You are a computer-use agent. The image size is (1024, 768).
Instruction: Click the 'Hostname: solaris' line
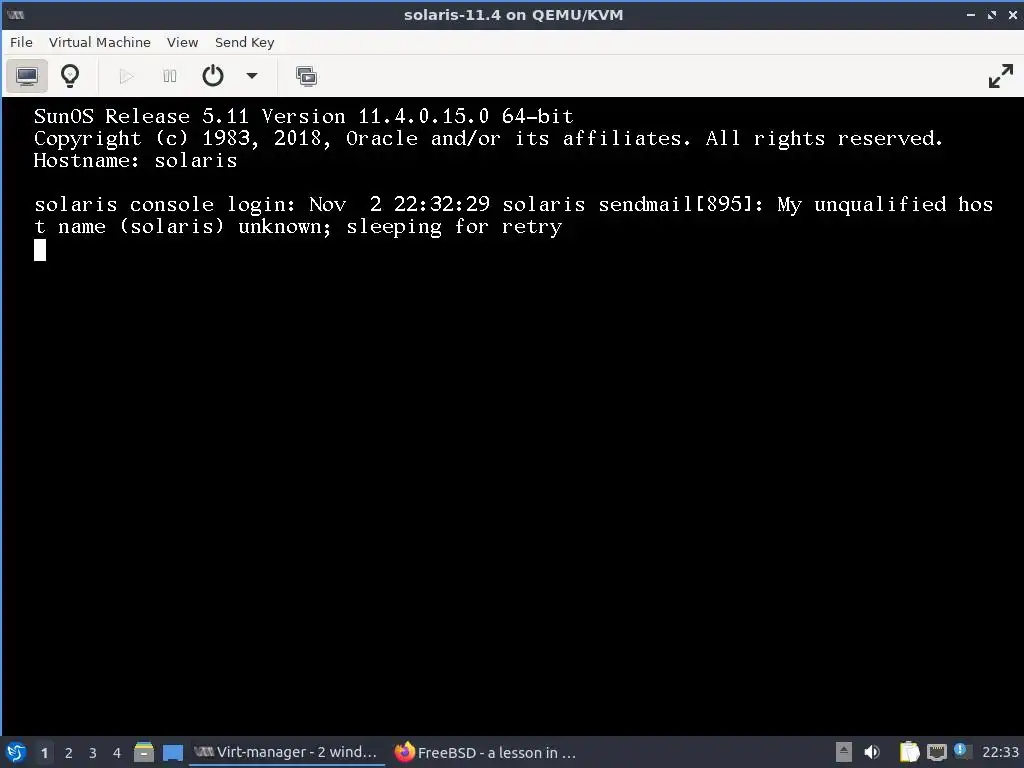(x=135, y=161)
